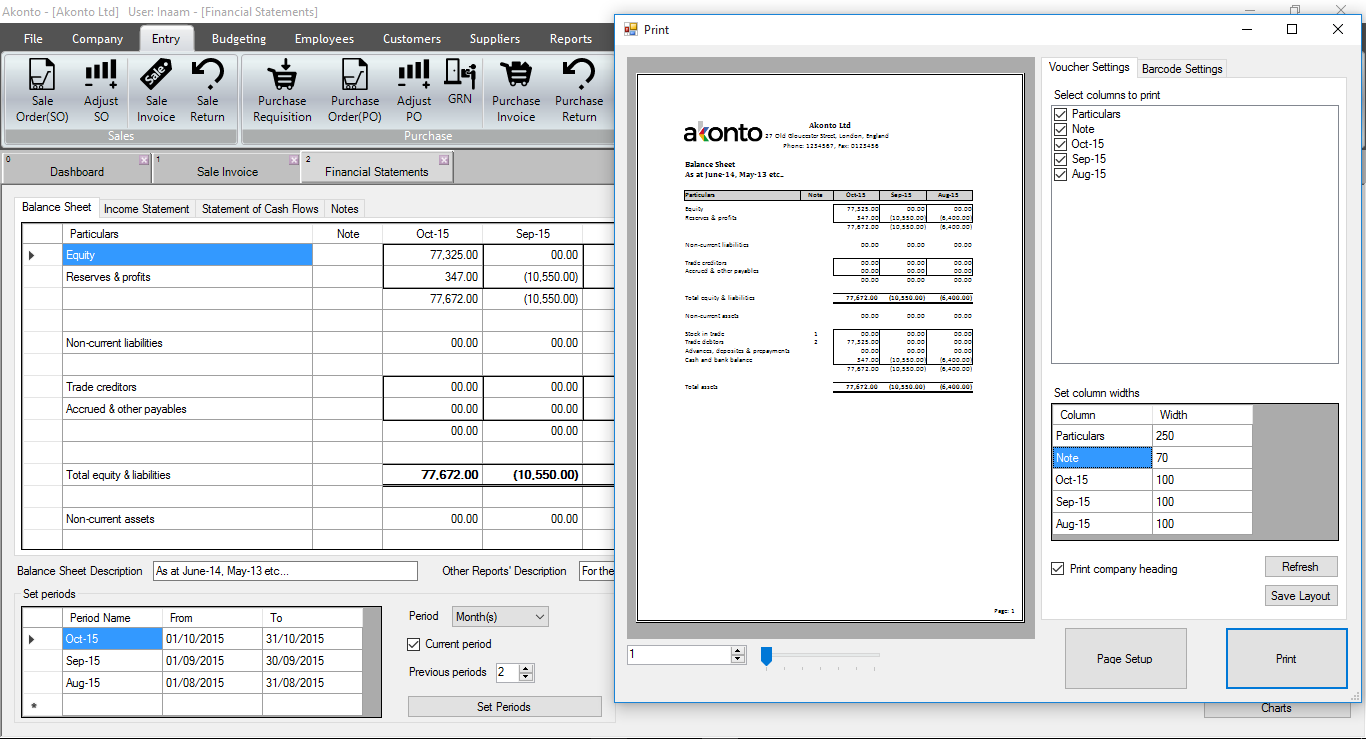
Task: Click the Purchase Order(PO) icon
Action: 355,90
